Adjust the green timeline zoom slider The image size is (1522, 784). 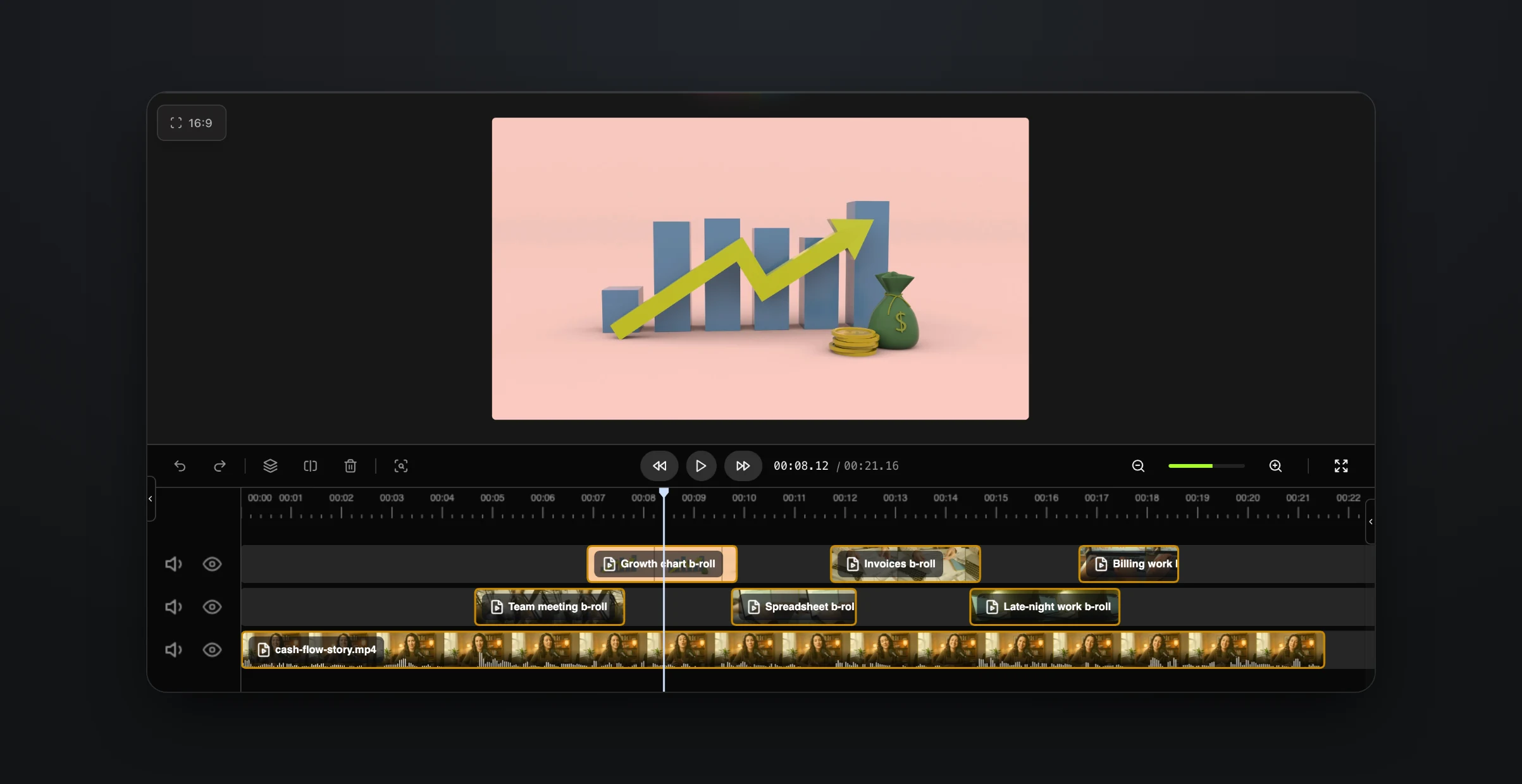(1206, 466)
